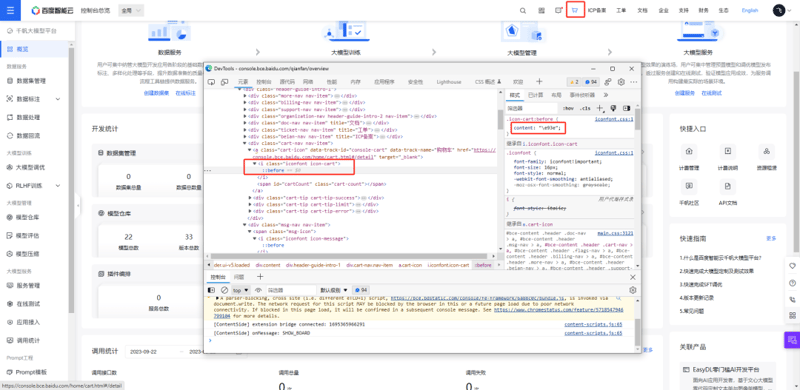The width and height of the screenshot is (800, 390).
Task: Expand the billing-nav nav-item div node
Action: point(245,102)
